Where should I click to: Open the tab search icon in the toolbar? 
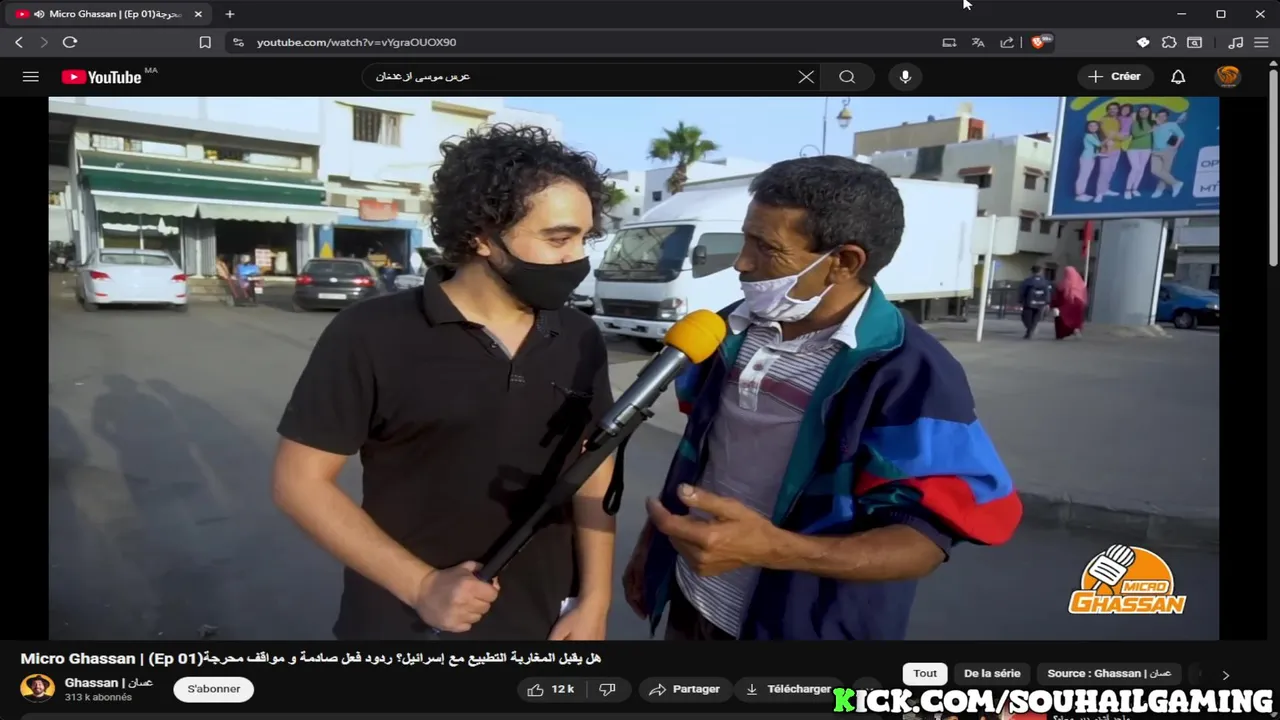[1194, 42]
